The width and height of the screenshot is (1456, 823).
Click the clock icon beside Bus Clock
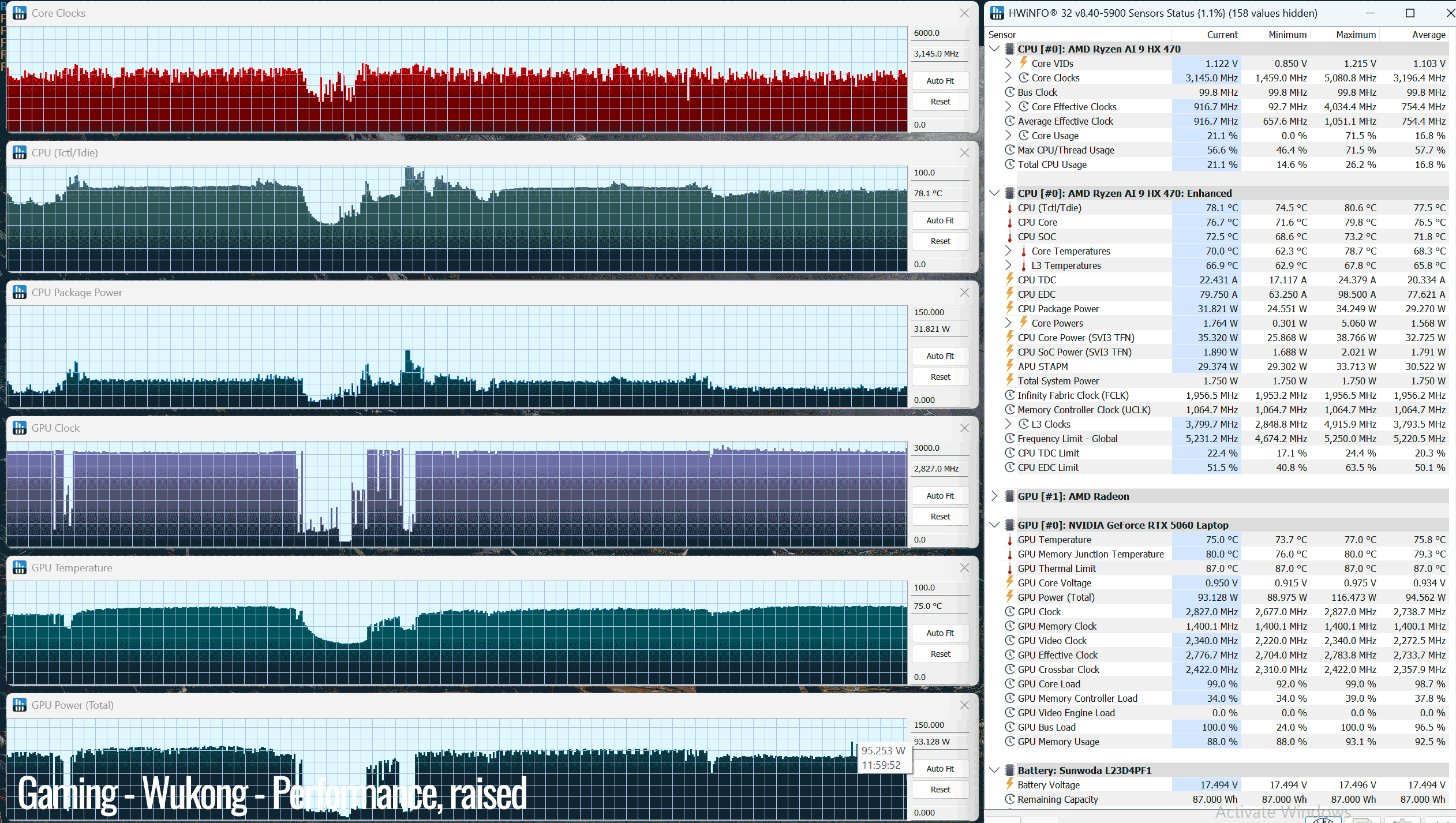pyautogui.click(x=1009, y=92)
